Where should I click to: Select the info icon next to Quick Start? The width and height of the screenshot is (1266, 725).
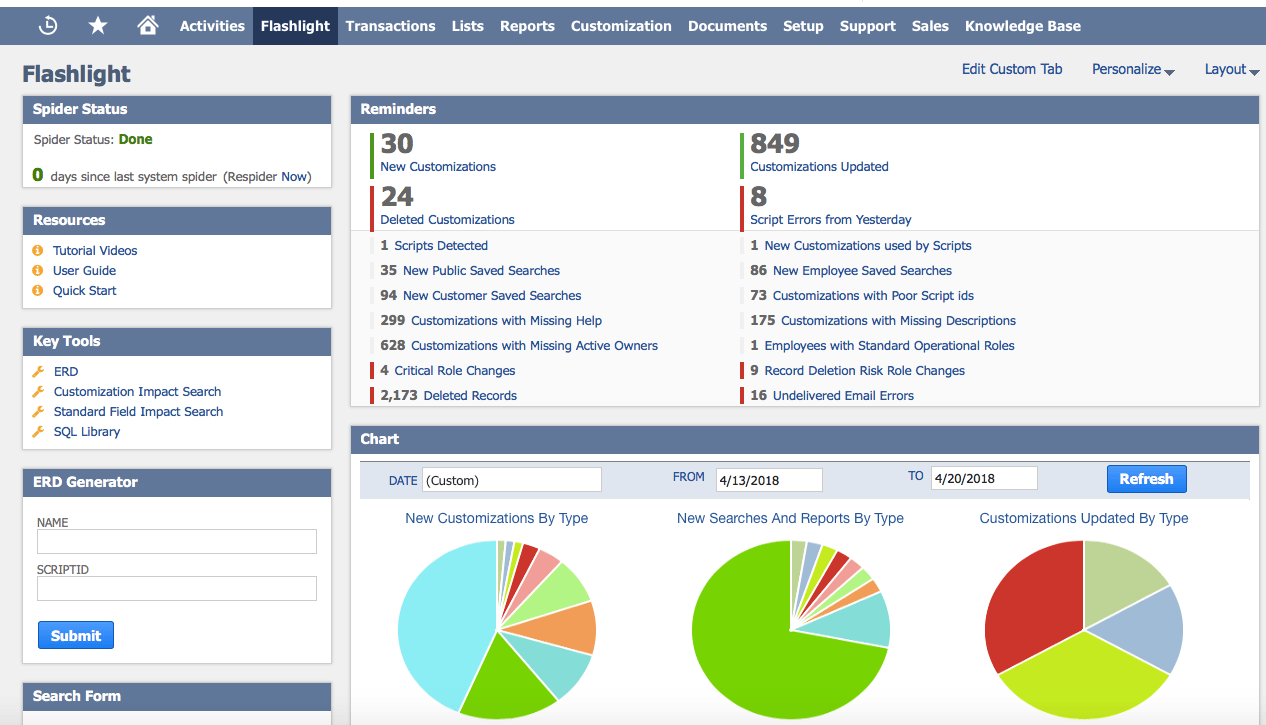click(39, 290)
